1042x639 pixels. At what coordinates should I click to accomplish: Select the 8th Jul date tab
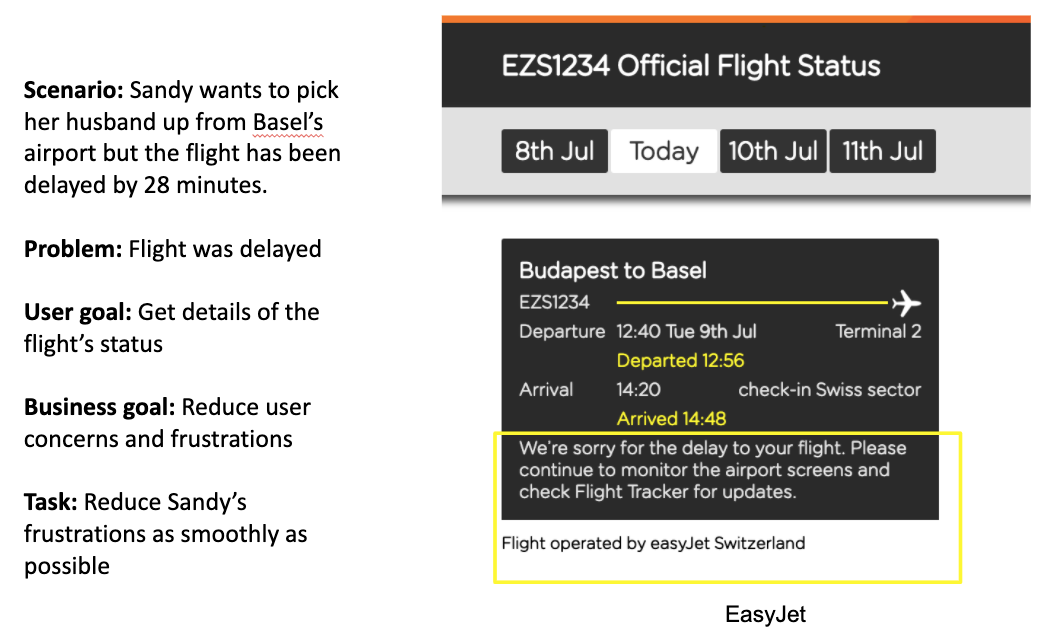click(x=554, y=152)
